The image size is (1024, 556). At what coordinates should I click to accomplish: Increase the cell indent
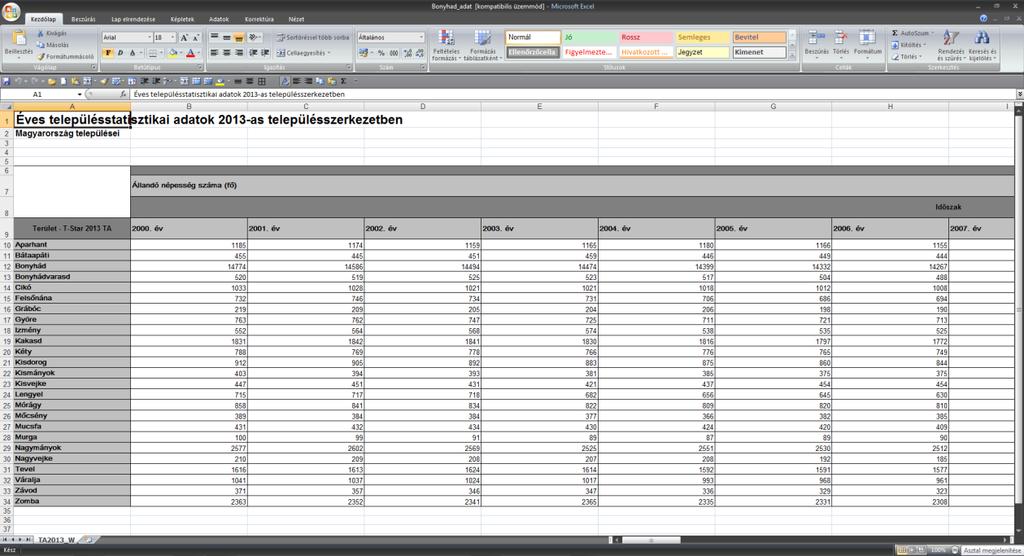coord(265,53)
